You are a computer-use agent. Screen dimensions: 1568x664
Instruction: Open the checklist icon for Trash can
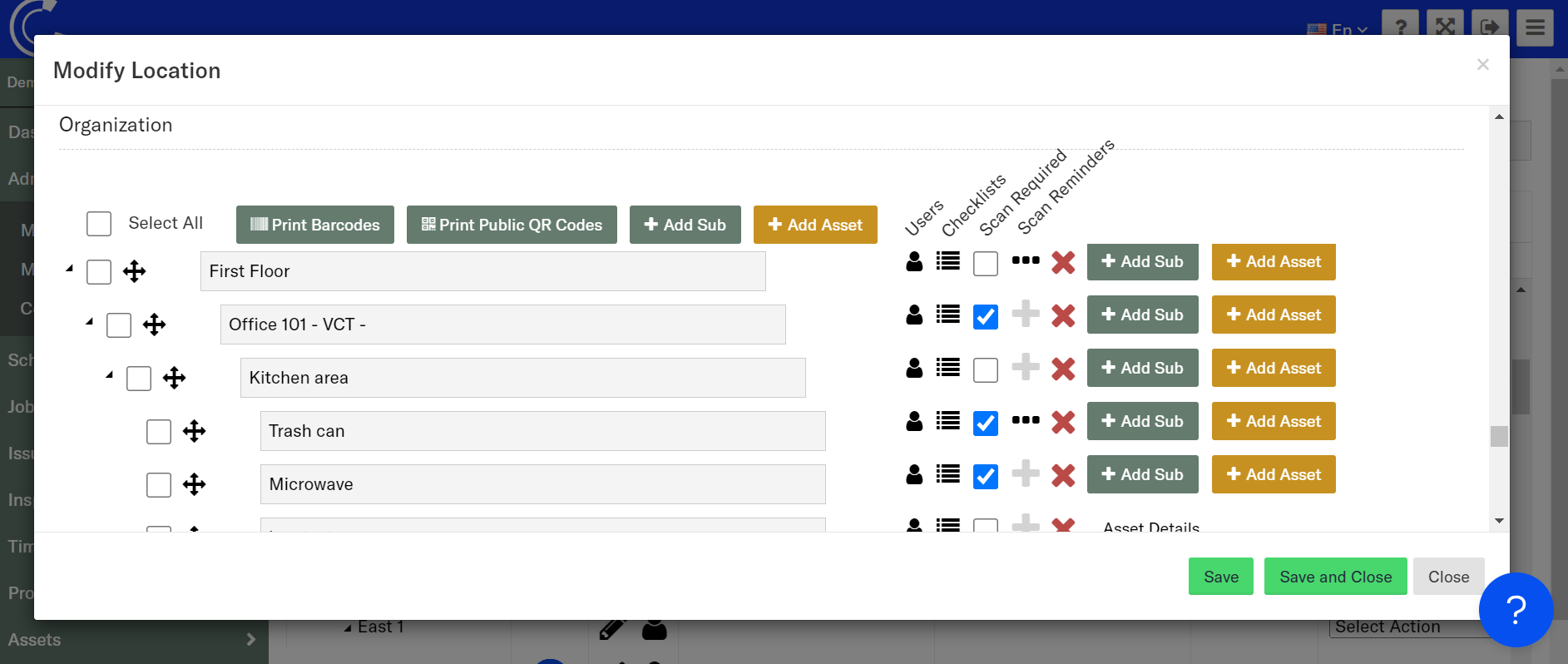point(947,421)
